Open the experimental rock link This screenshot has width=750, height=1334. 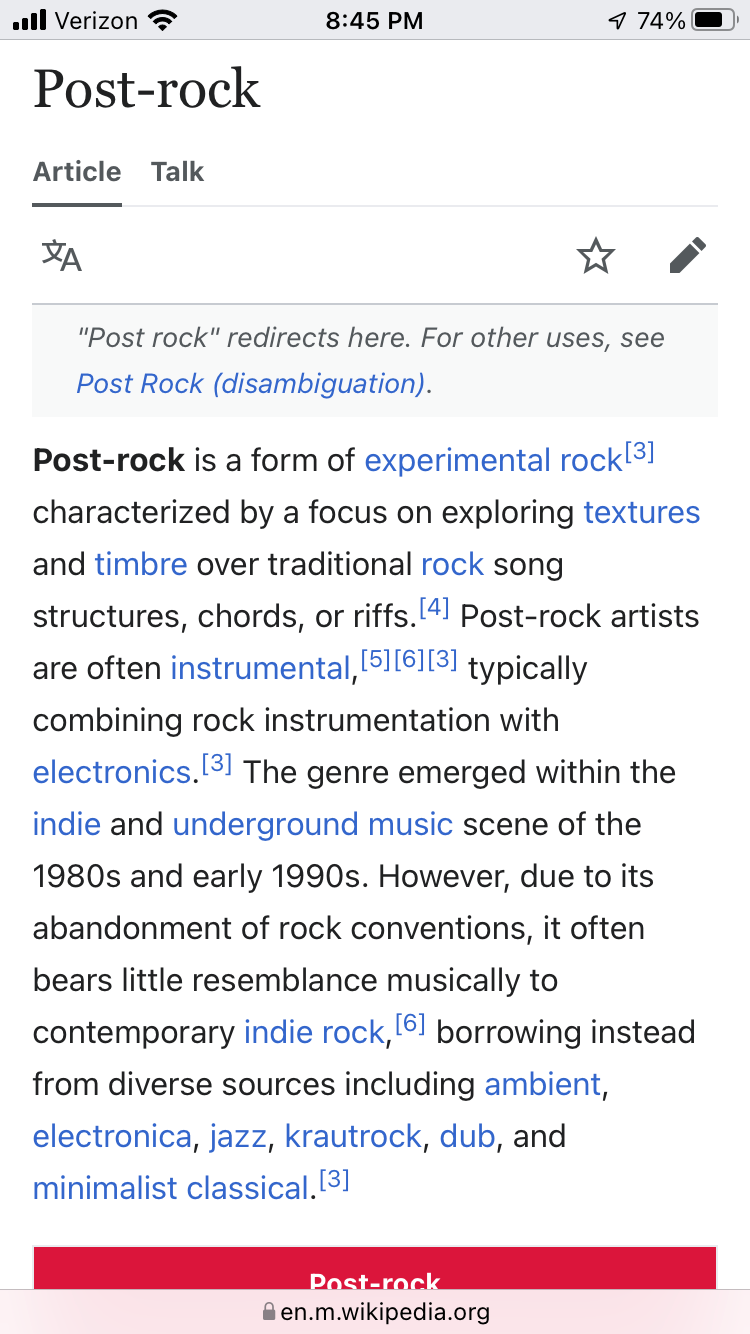pyautogui.click(x=493, y=461)
